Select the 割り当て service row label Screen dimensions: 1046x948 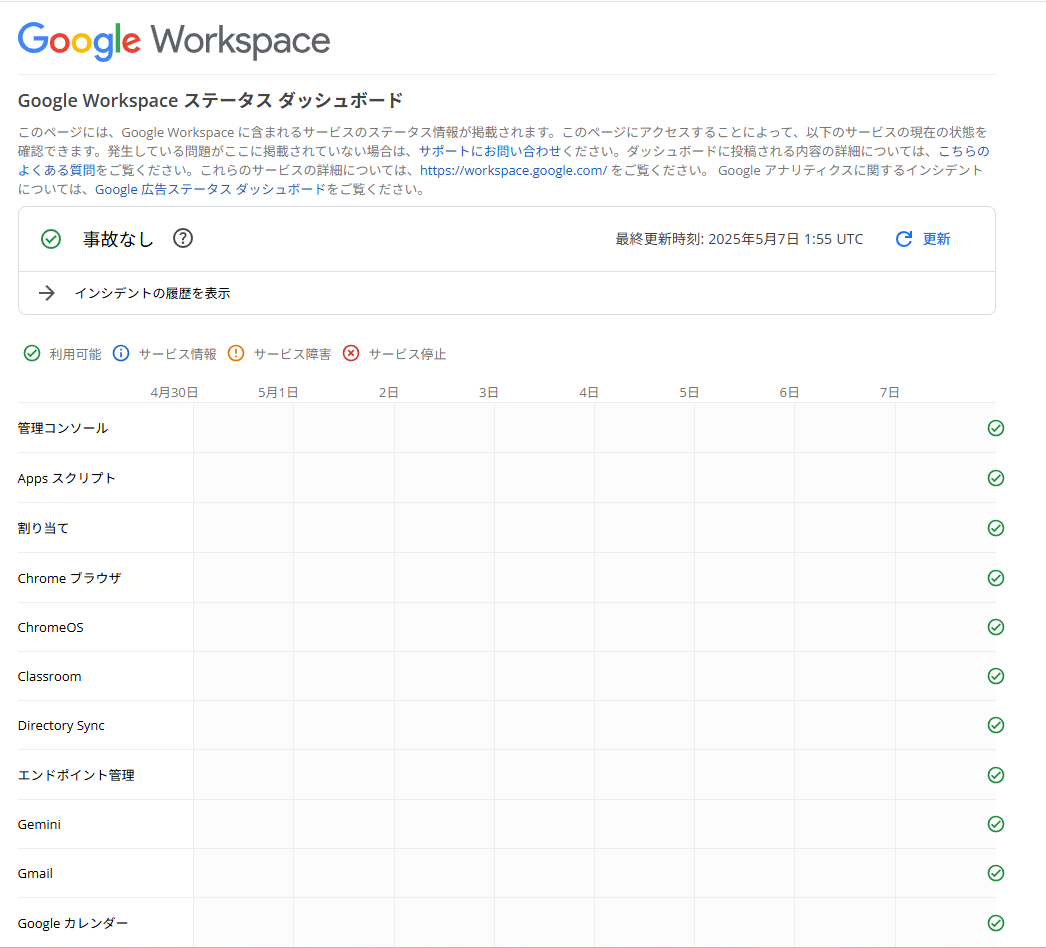click(x=43, y=528)
